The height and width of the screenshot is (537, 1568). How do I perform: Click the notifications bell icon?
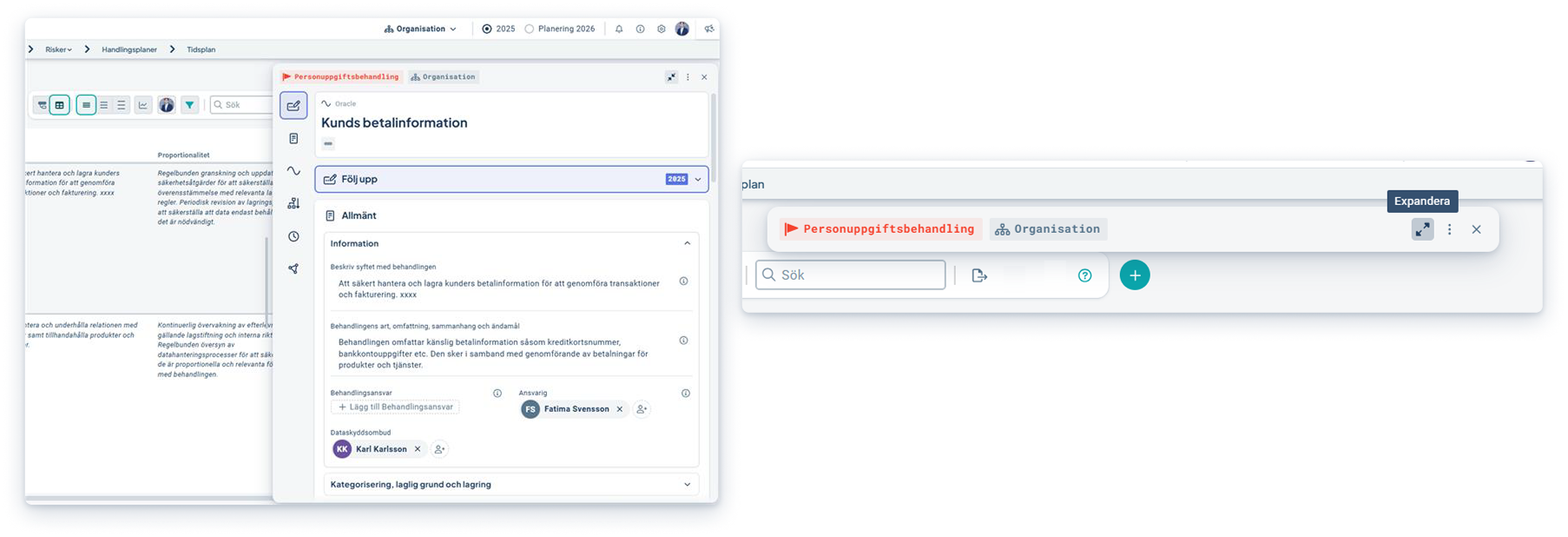click(x=619, y=29)
